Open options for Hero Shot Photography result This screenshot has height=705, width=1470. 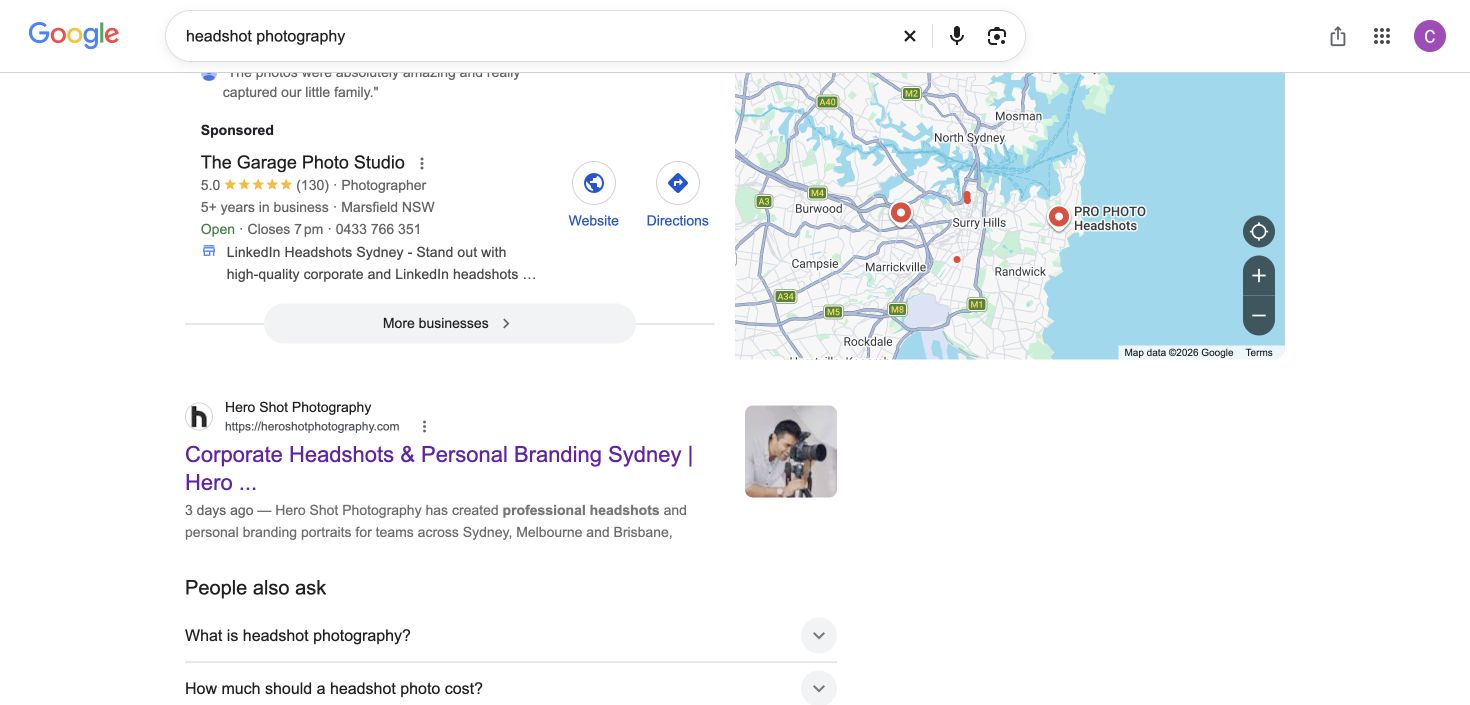point(424,427)
